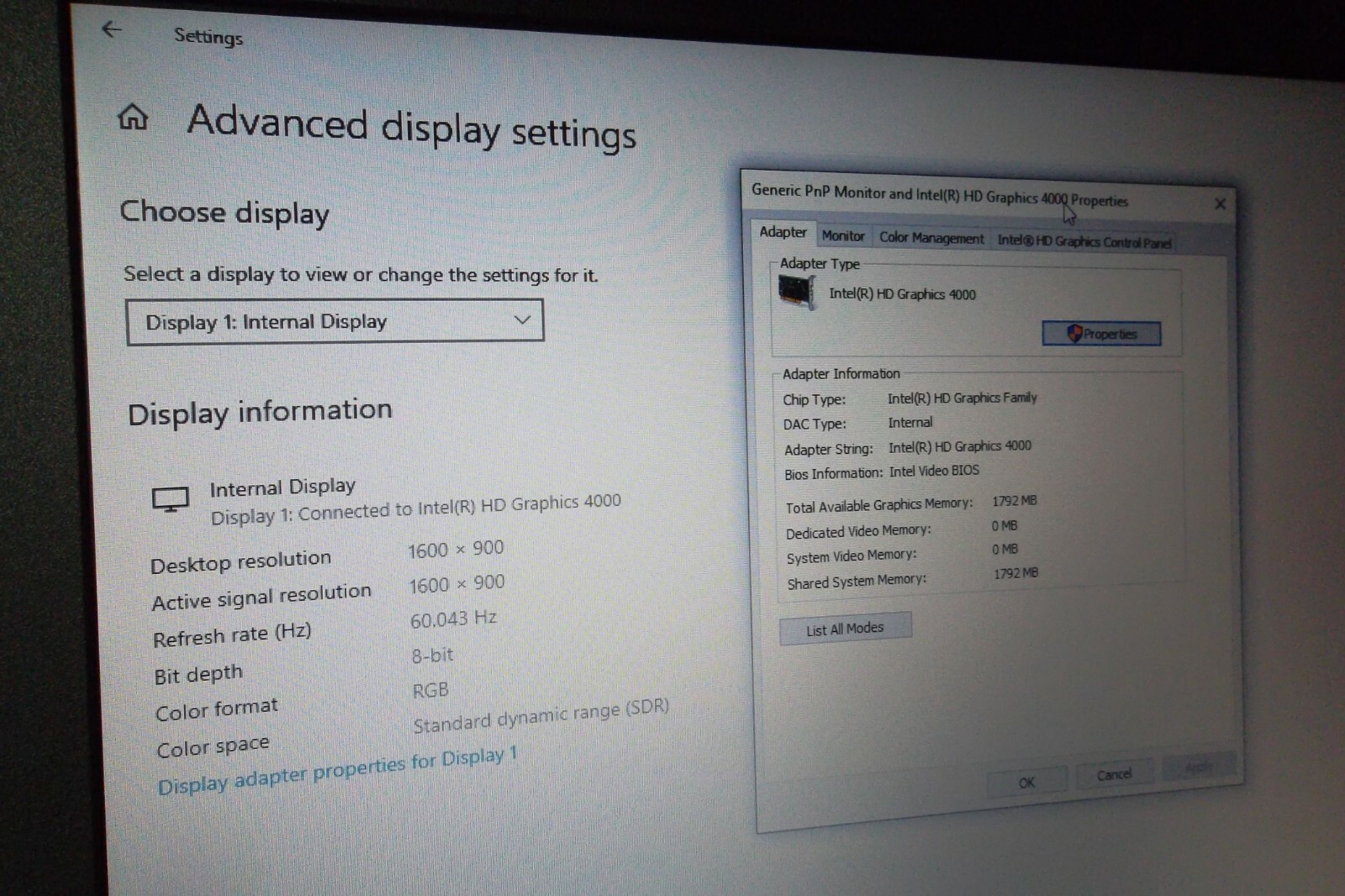The image size is (1345, 896).
Task: Cancel the properties dialog
Action: tap(1114, 775)
